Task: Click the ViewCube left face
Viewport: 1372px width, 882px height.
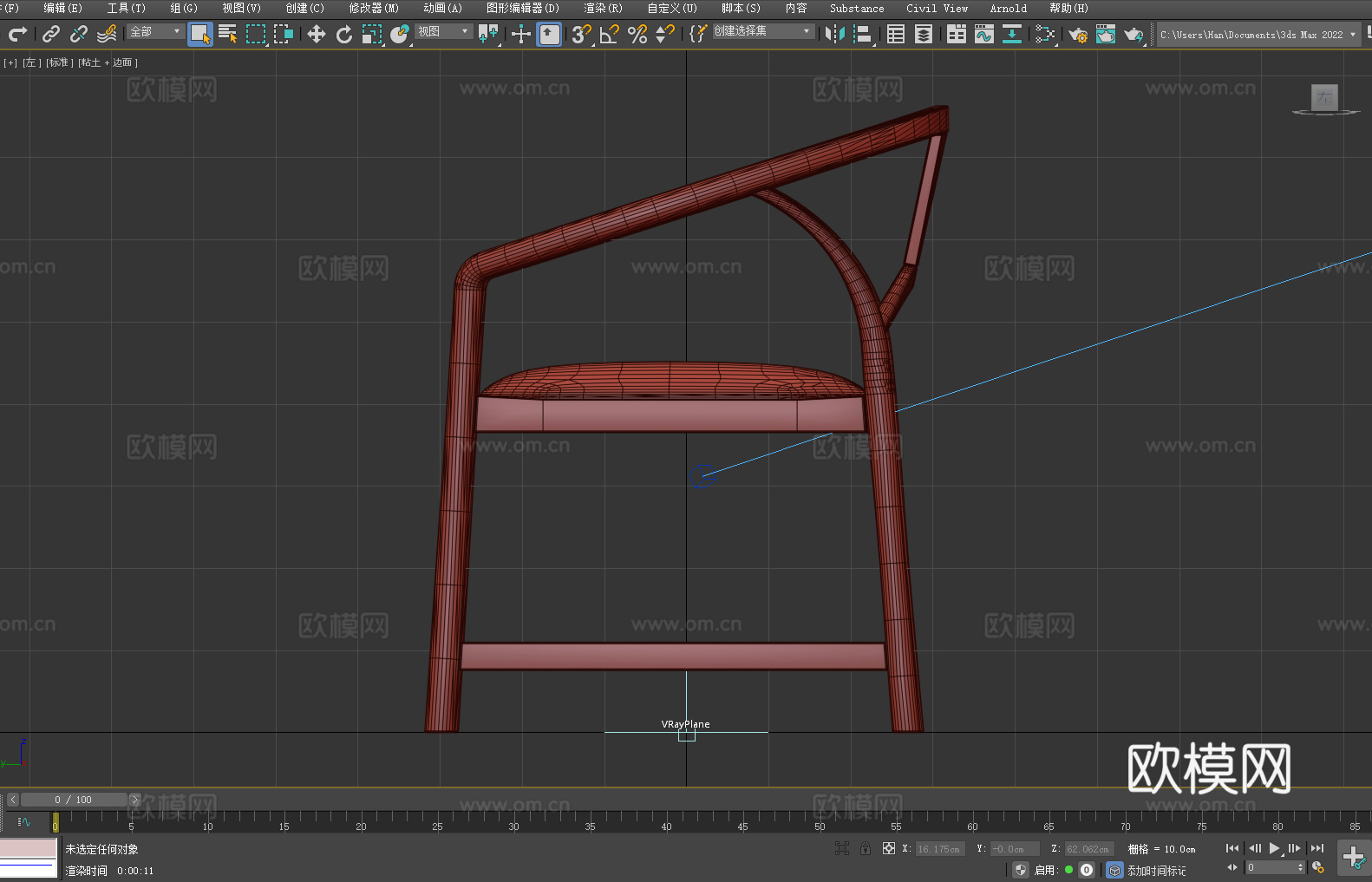Action: tap(1324, 97)
